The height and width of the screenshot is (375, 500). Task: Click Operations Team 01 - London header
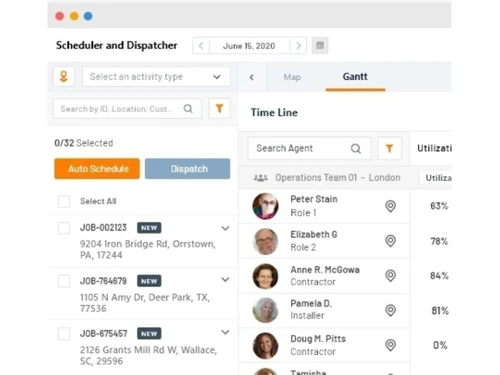338,178
